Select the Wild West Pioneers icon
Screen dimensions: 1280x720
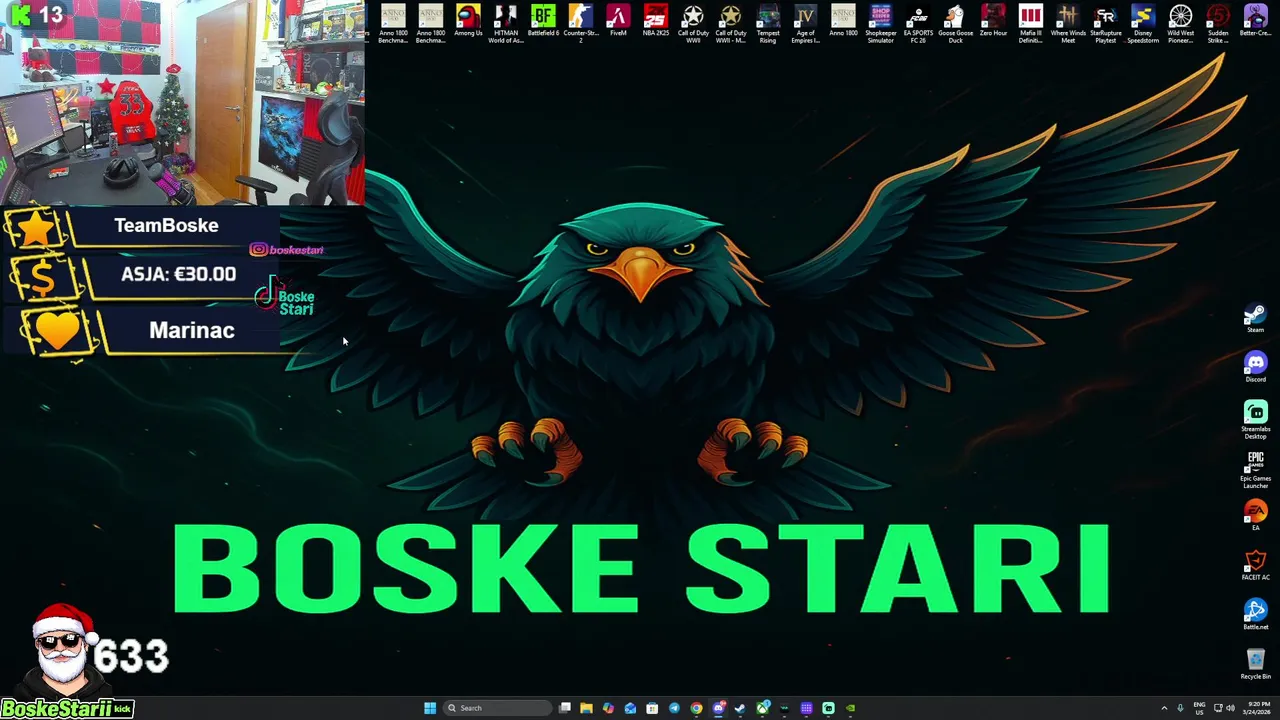coord(1180,23)
